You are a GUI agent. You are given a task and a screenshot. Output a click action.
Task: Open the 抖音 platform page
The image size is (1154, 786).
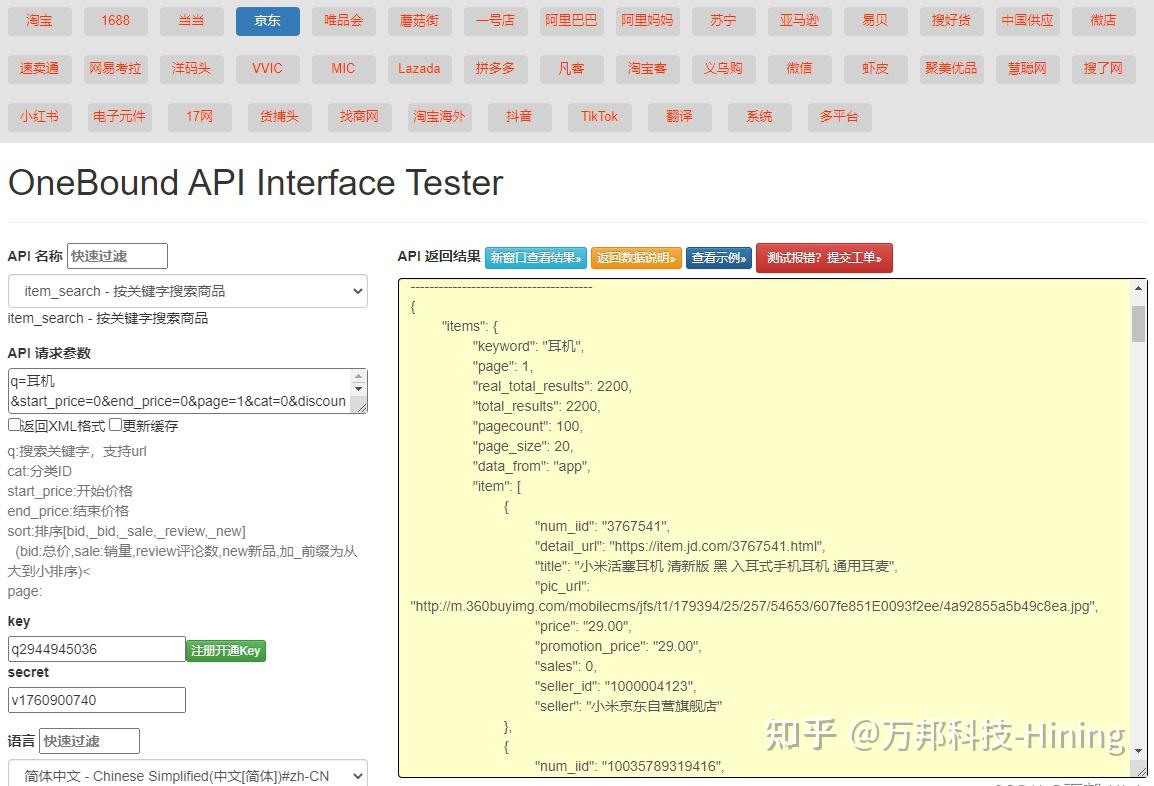pyautogui.click(x=519, y=116)
